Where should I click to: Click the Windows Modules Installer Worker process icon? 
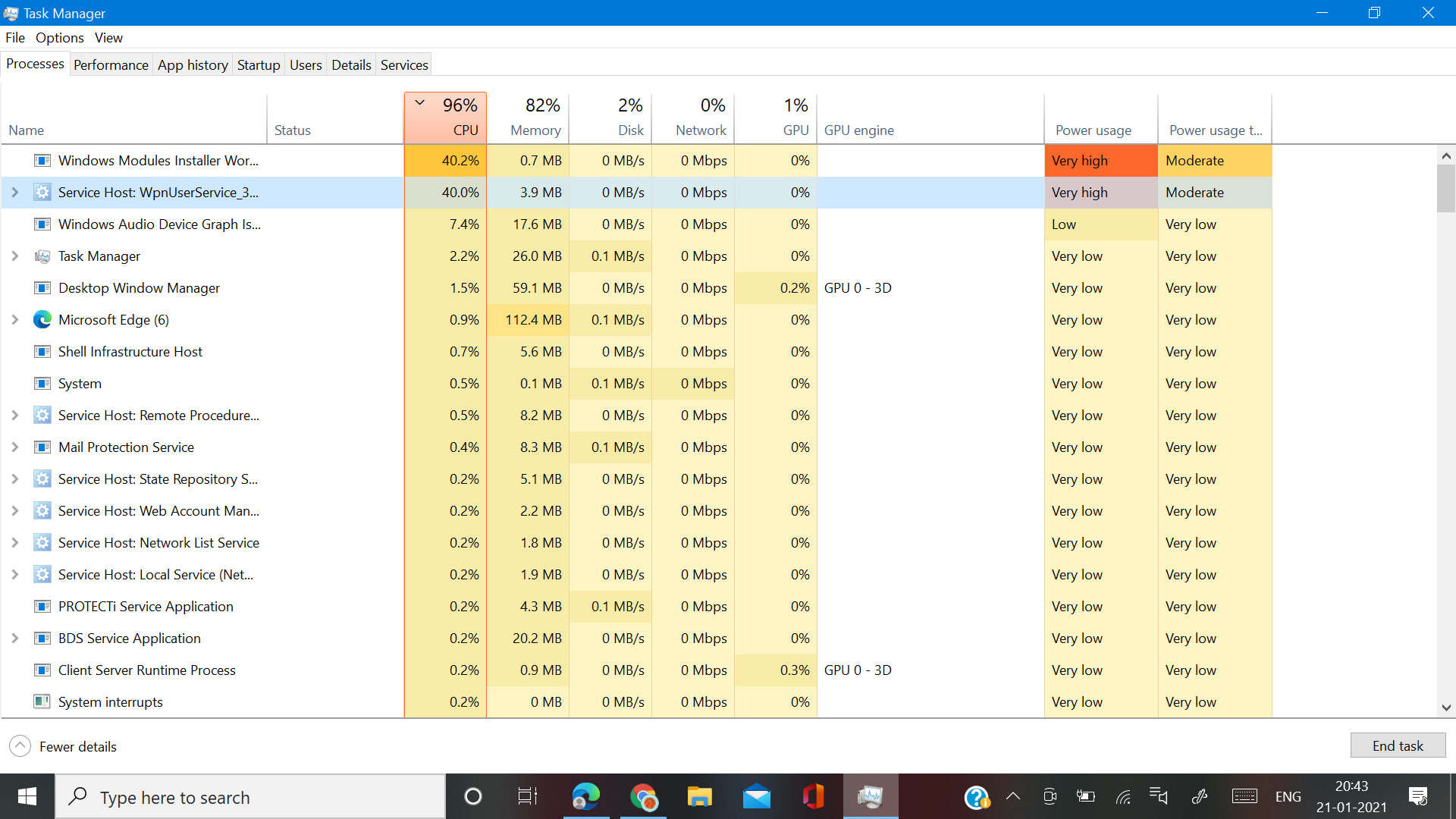point(42,161)
